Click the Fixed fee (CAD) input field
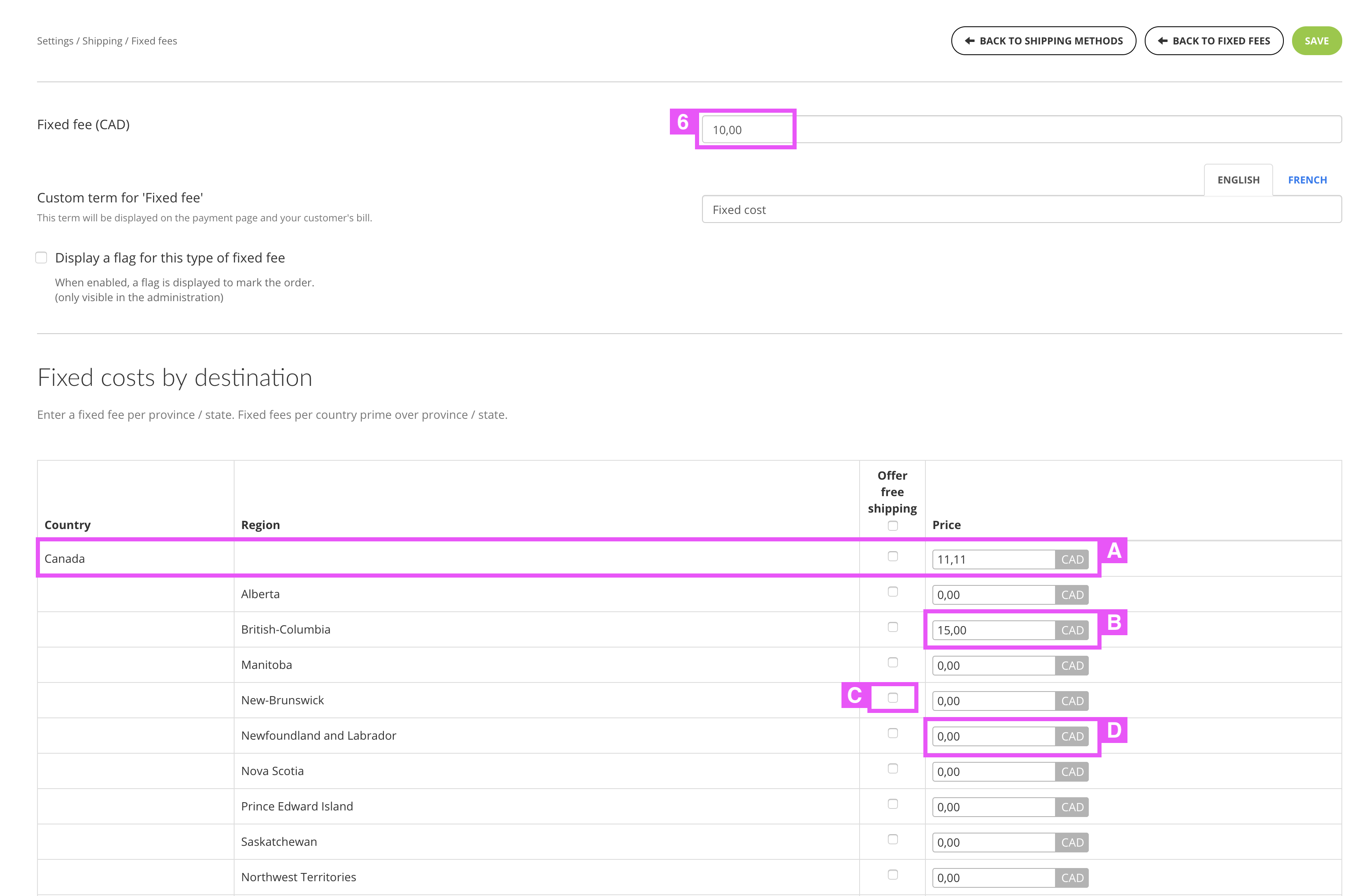Viewport: 1362px width, 896px height. [1021, 129]
